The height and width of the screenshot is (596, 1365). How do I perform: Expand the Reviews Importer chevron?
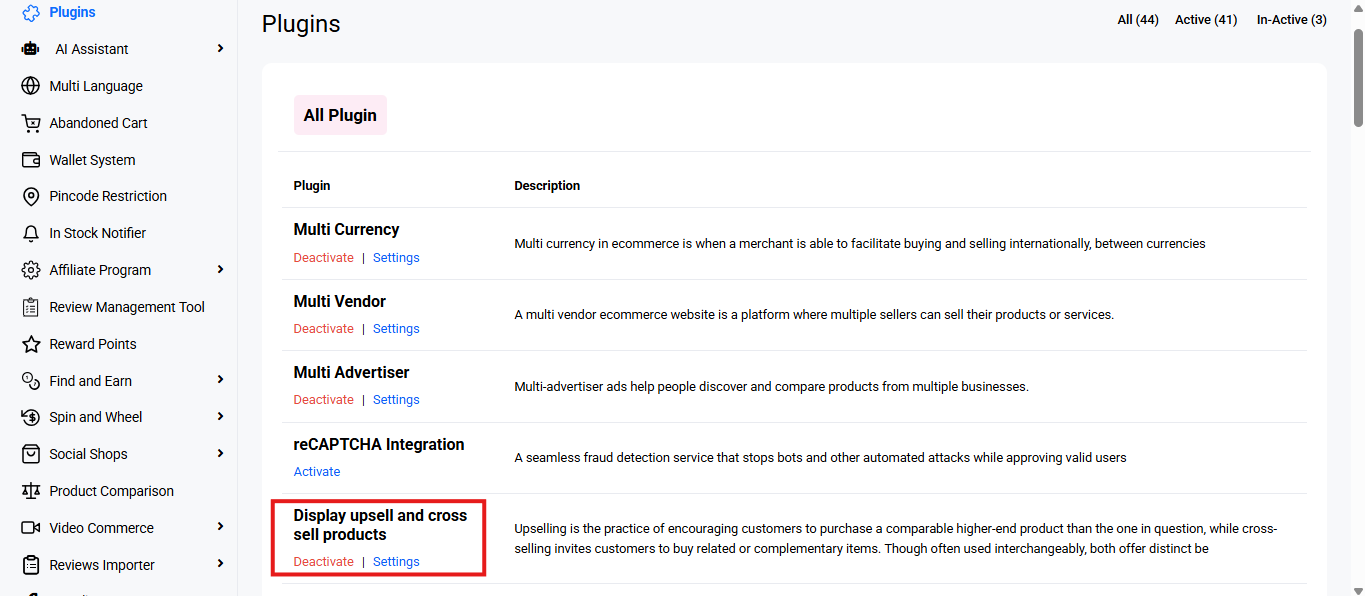pos(220,564)
